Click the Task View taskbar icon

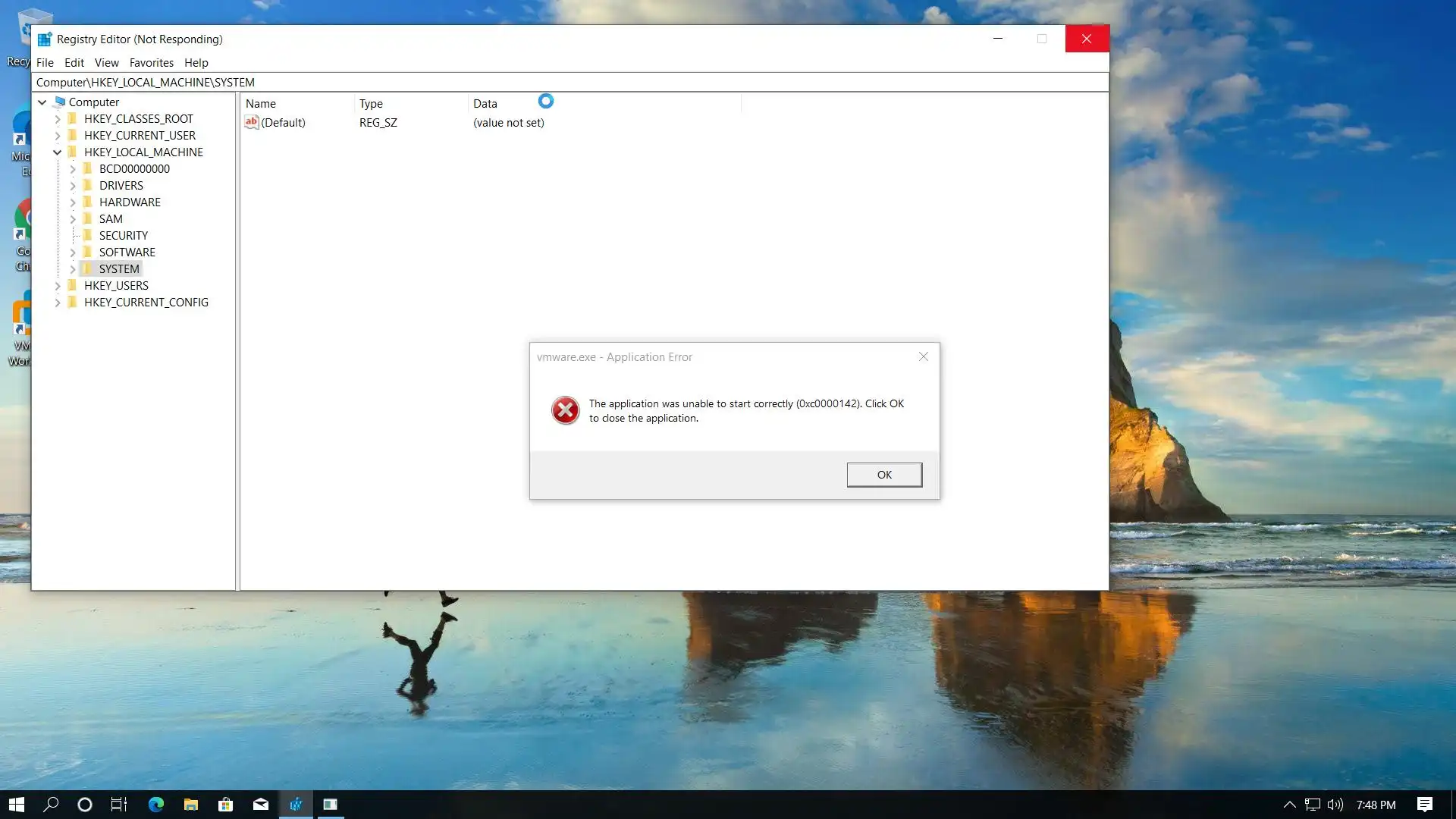119,805
